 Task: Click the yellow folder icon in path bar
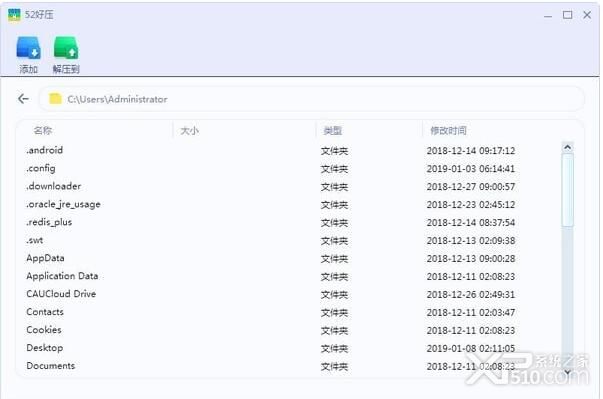coord(55,99)
